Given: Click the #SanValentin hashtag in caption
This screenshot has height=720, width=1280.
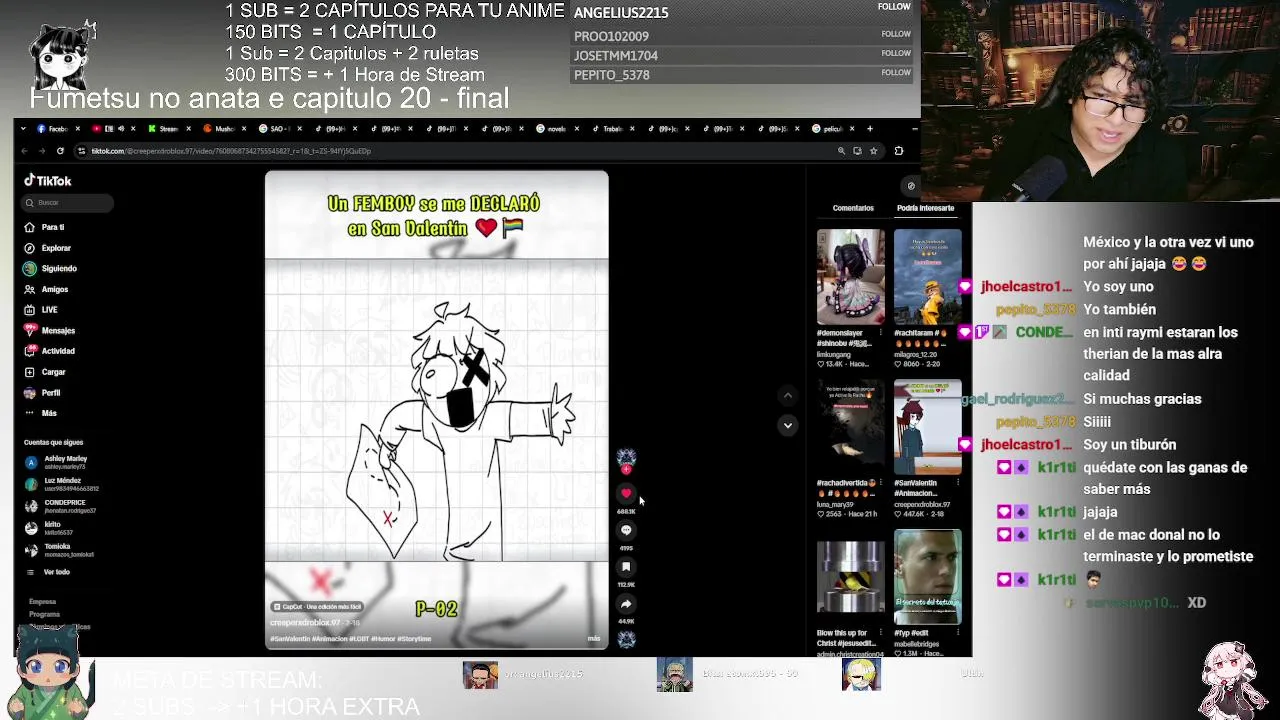Looking at the screenshot, I should (290, 638).
